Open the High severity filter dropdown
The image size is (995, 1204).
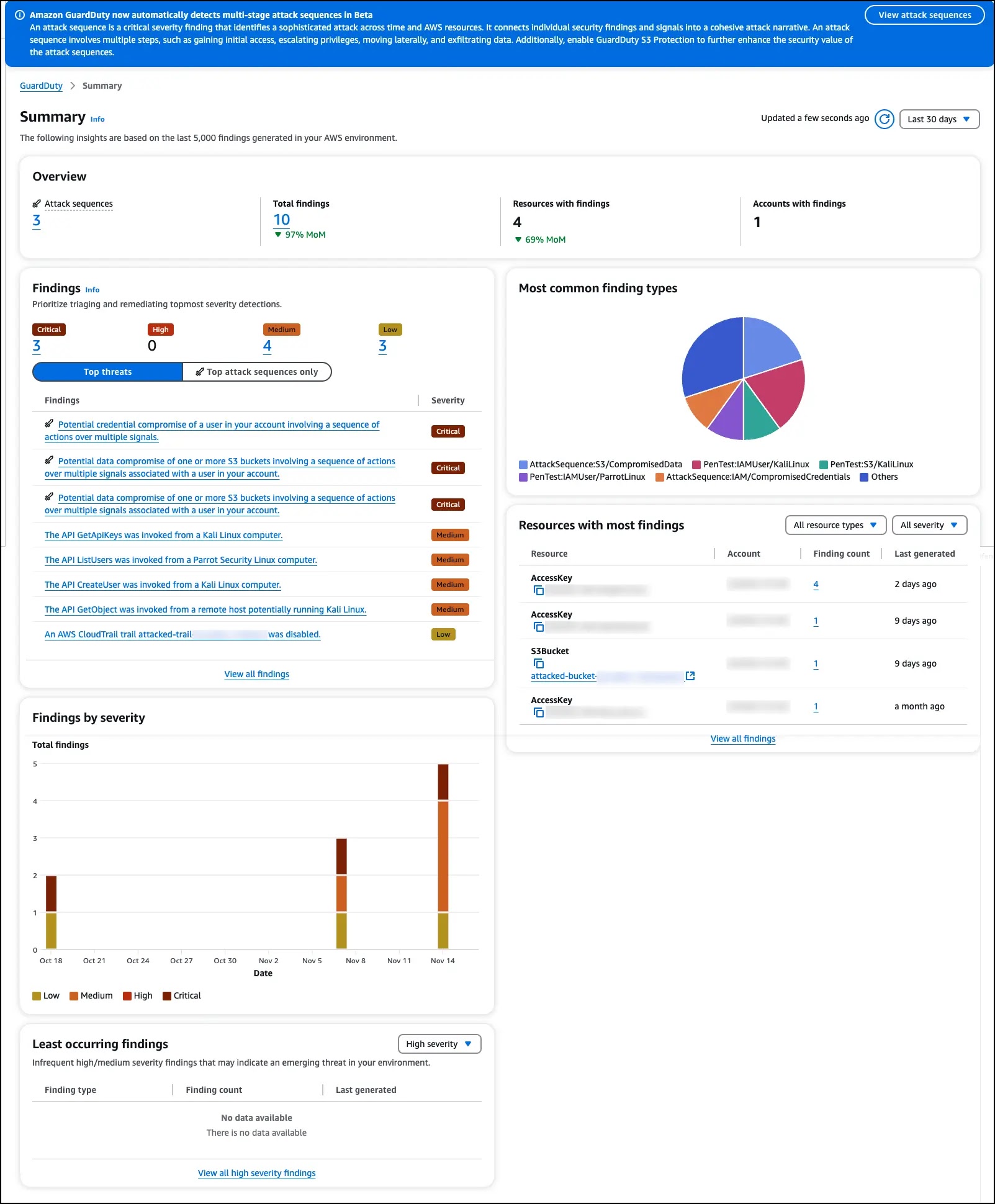click(x=439, y=1044)
